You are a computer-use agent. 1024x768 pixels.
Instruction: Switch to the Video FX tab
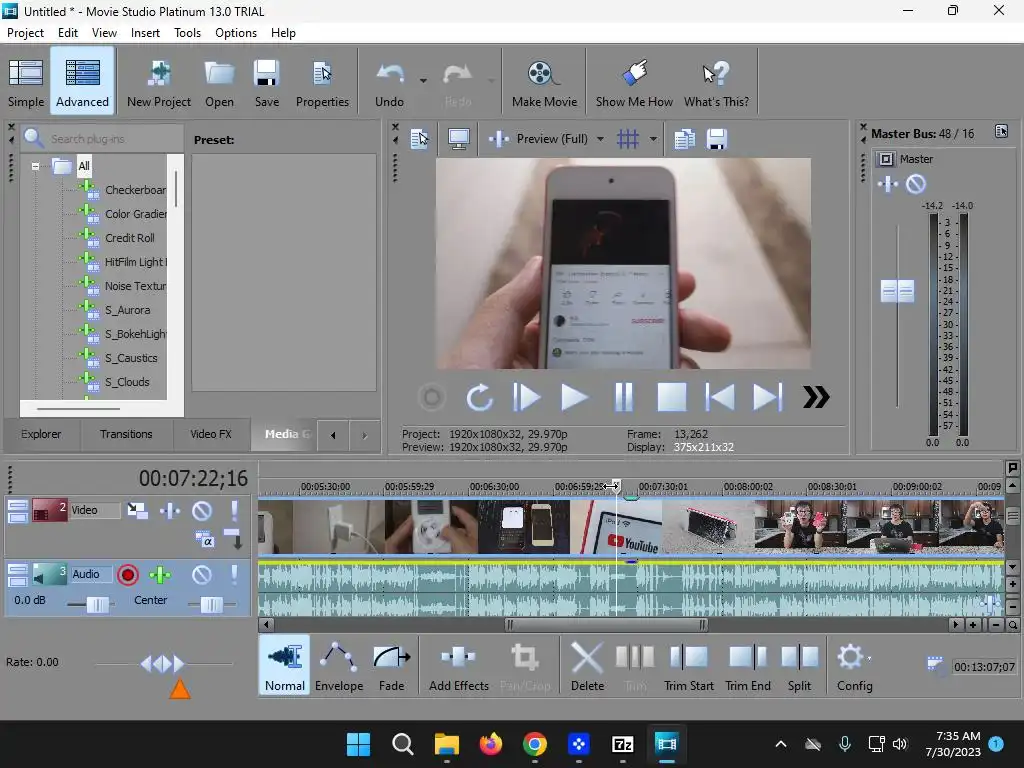(x=211, y=434)
